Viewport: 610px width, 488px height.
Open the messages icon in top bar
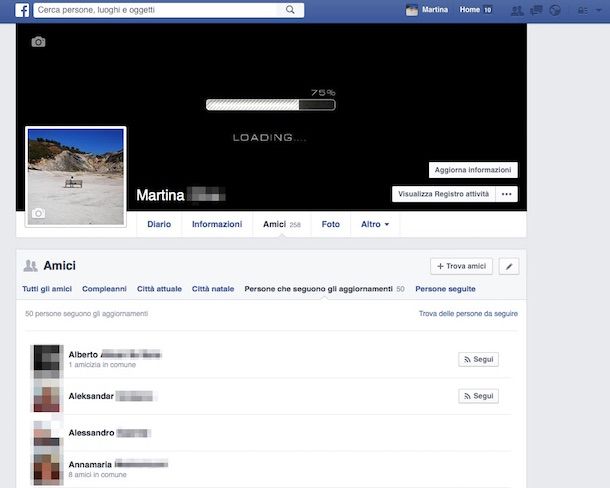click(x=536, y=10)
